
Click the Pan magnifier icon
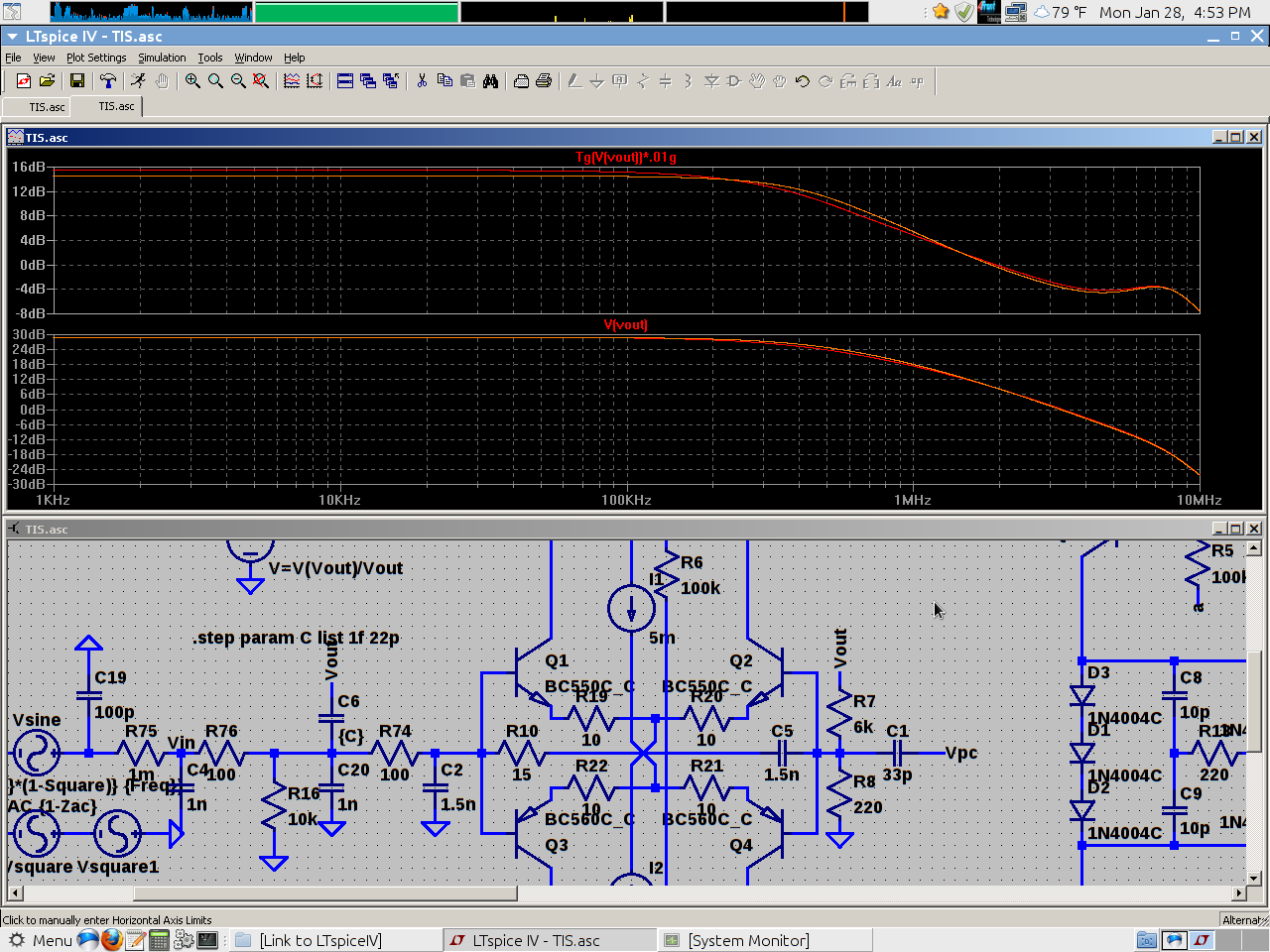tap(215, 81)
